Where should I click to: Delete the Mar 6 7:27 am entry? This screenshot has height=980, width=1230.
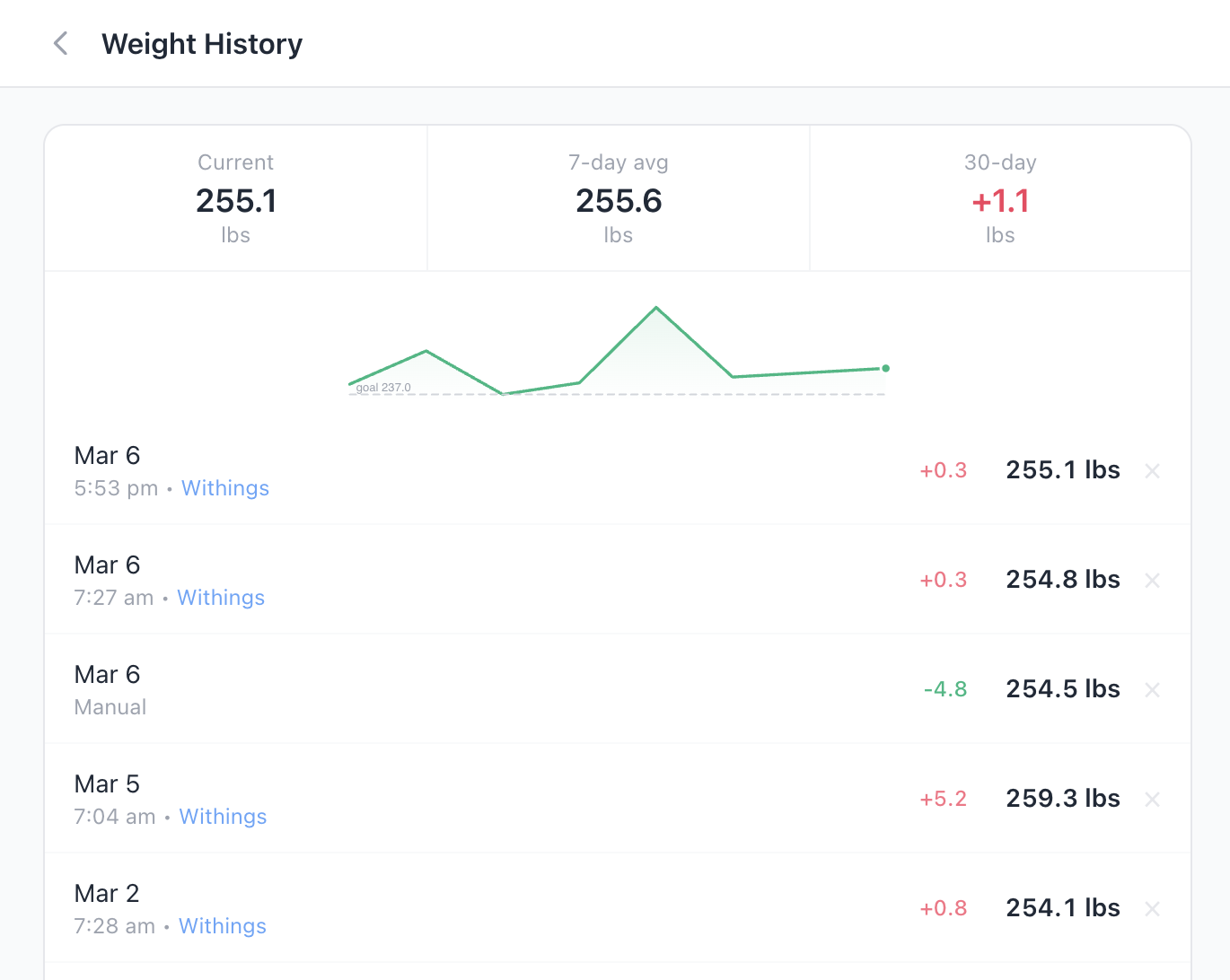click(x=1152, y=580)
